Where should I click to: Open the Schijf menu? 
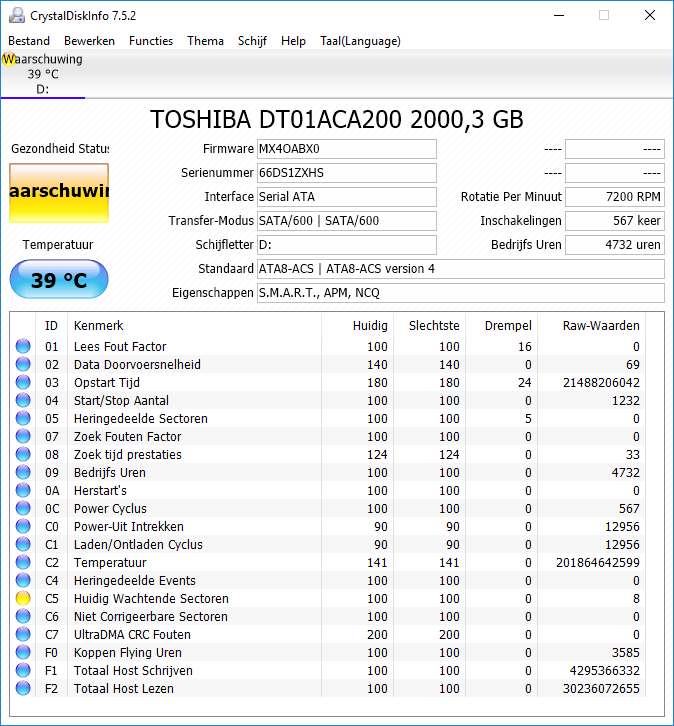click(x=252, y=41)
